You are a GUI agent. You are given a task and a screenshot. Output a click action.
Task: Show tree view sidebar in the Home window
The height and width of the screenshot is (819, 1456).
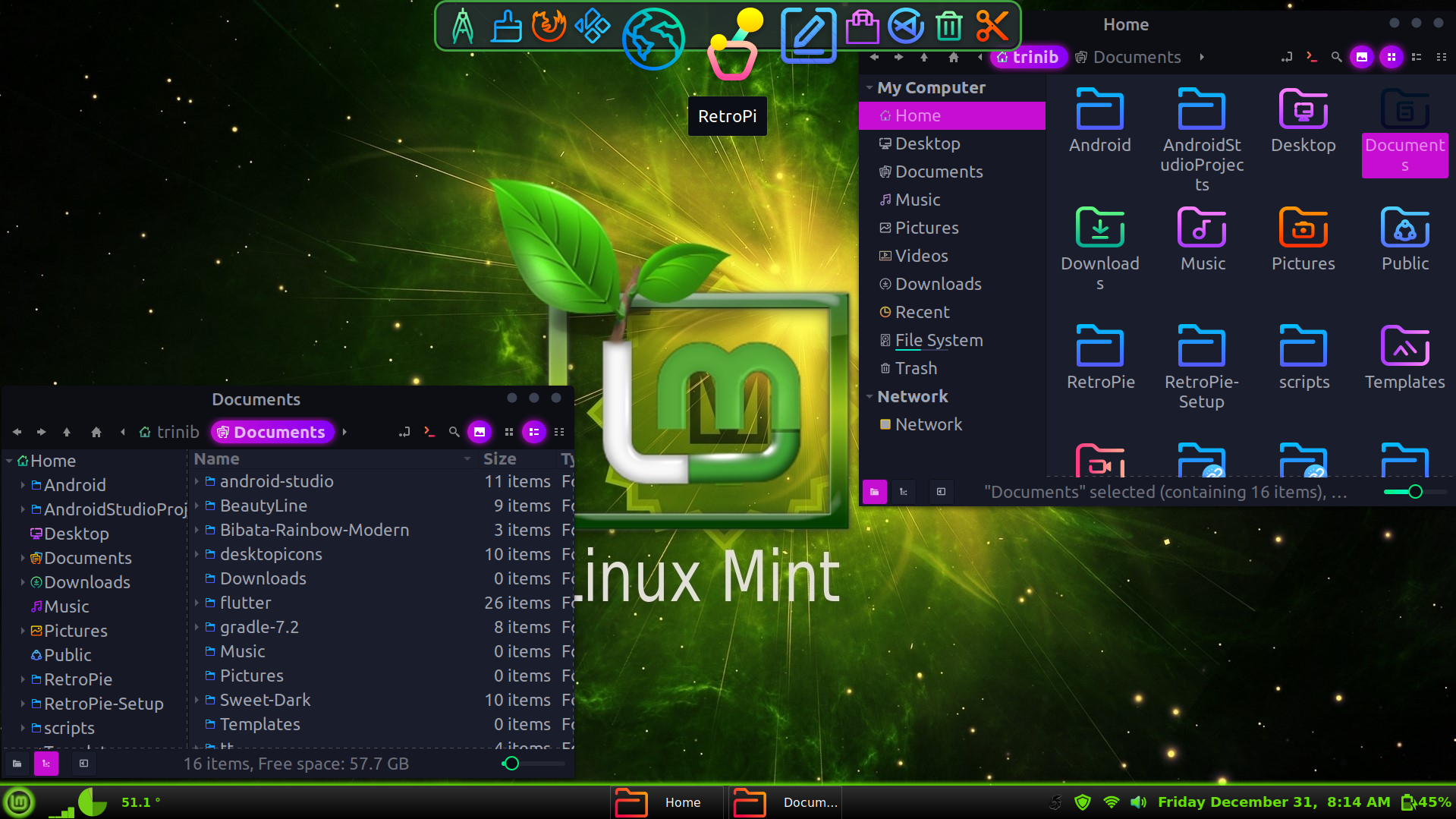(904, 492)
